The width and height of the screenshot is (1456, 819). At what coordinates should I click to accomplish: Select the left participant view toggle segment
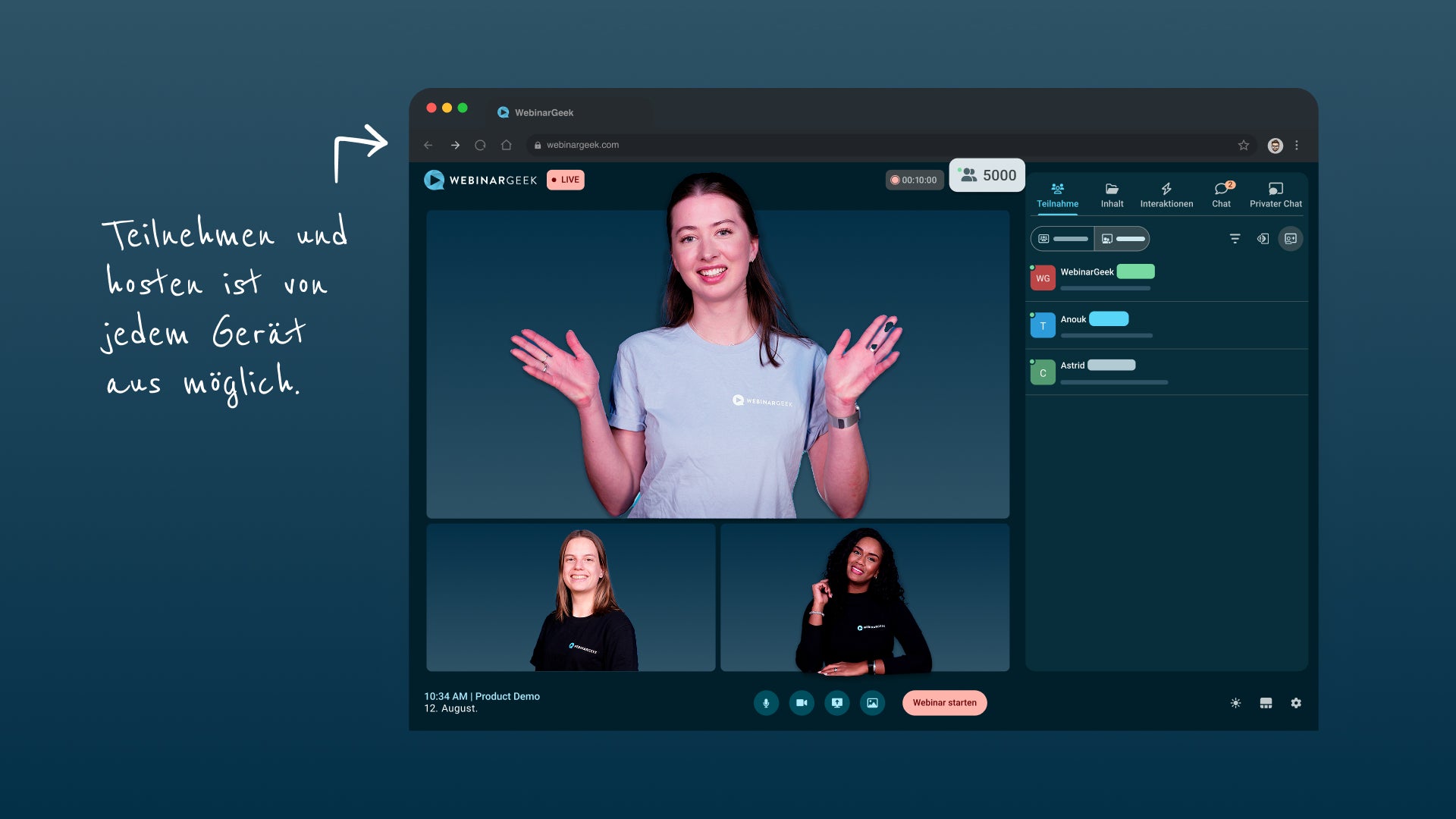coord(1062,239)
